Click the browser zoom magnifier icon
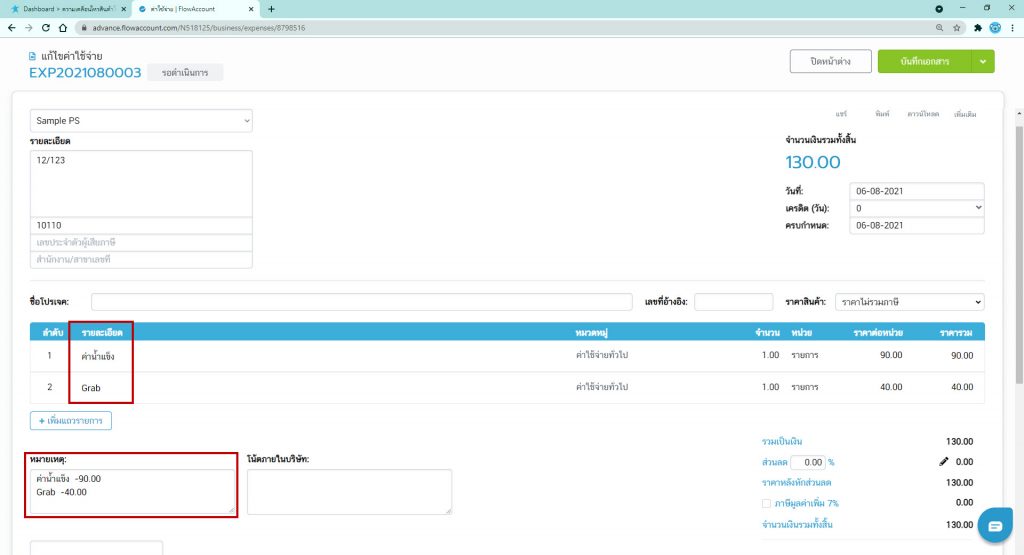The width and height of the screenshot is (1024, 555). 940,27
